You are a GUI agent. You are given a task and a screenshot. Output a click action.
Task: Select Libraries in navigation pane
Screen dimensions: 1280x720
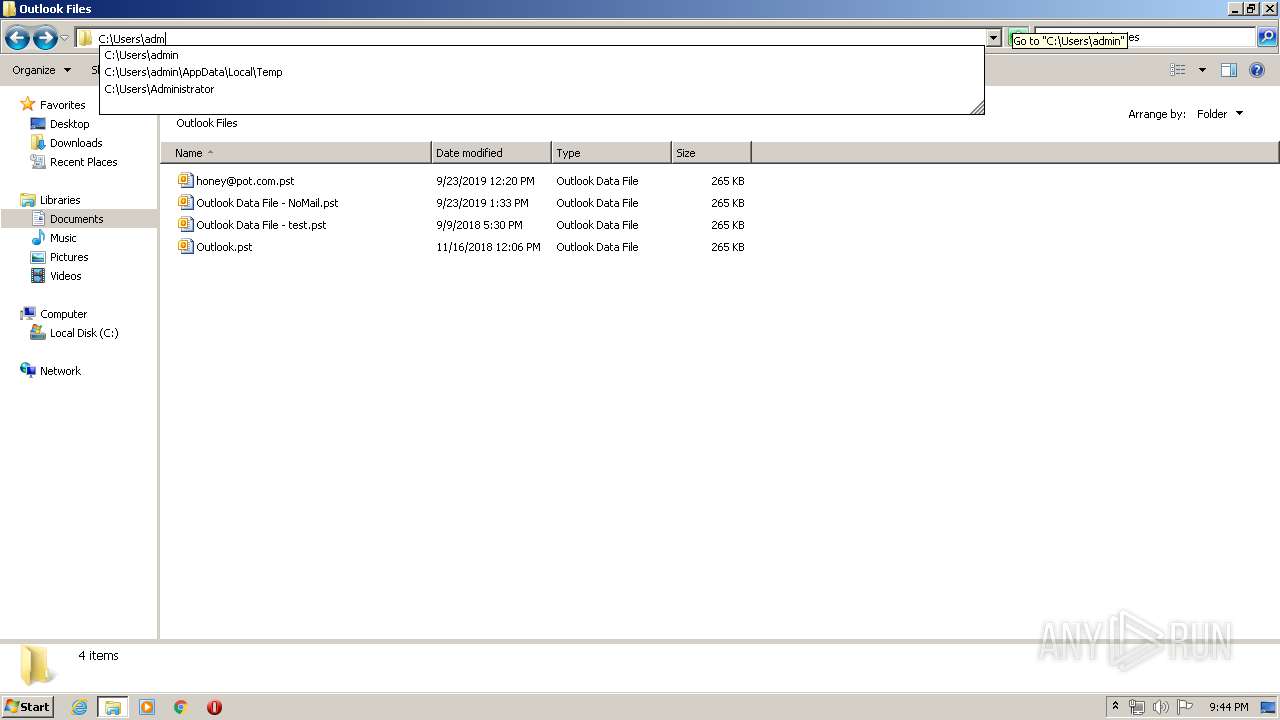pos(60,200)
